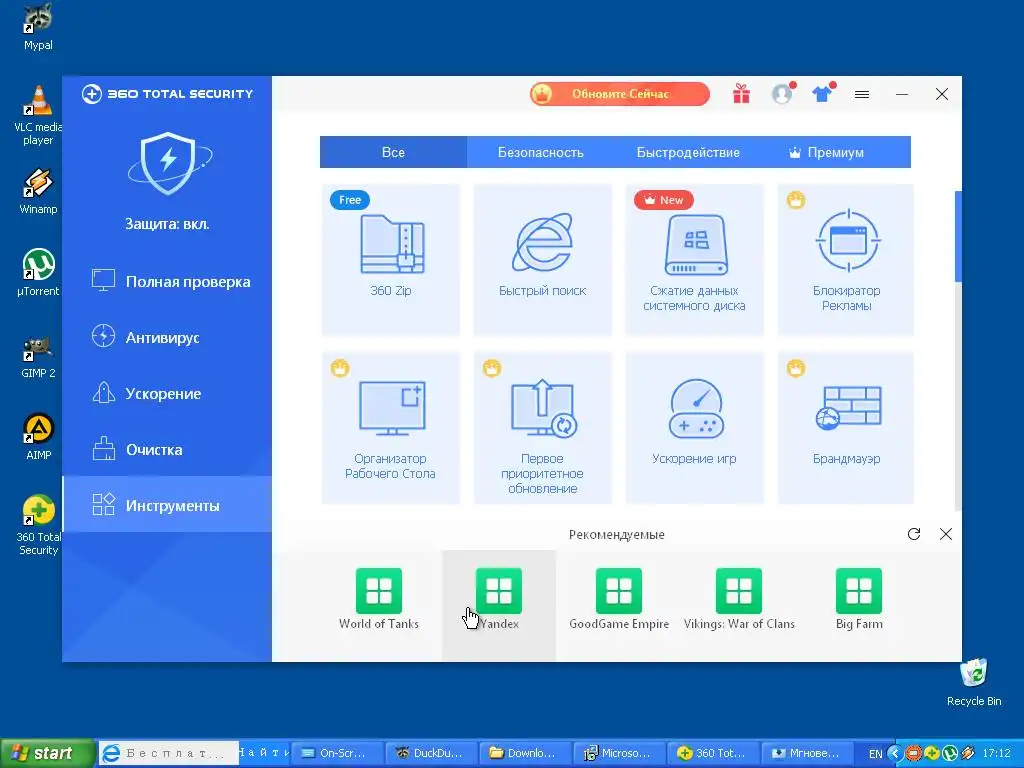
Task: Open Организатор Рабочего Стола tool
Action: 391,428
